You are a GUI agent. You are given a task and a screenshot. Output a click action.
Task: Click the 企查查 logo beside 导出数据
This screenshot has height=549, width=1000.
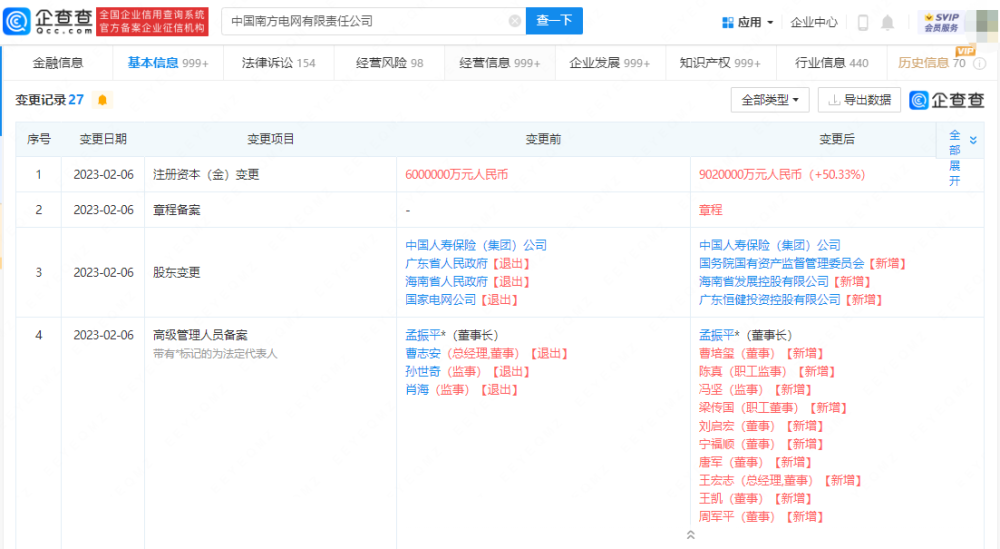946,100
